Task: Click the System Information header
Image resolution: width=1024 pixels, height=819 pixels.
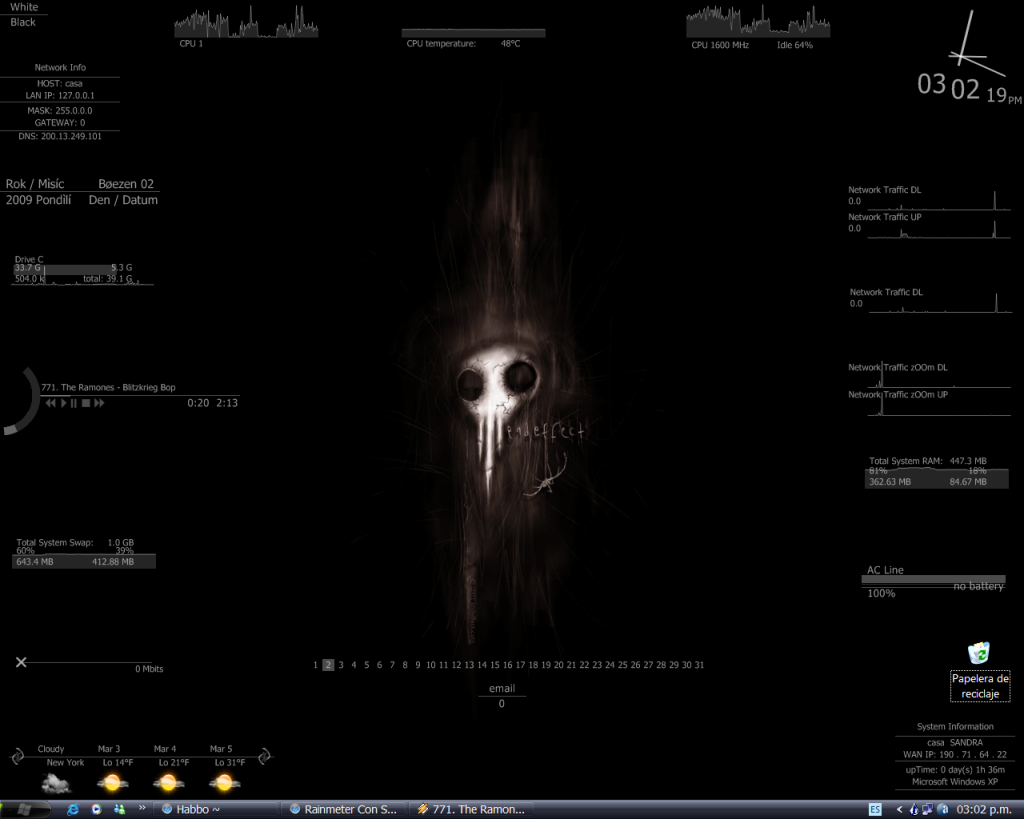Action: [x=955, y=726]
